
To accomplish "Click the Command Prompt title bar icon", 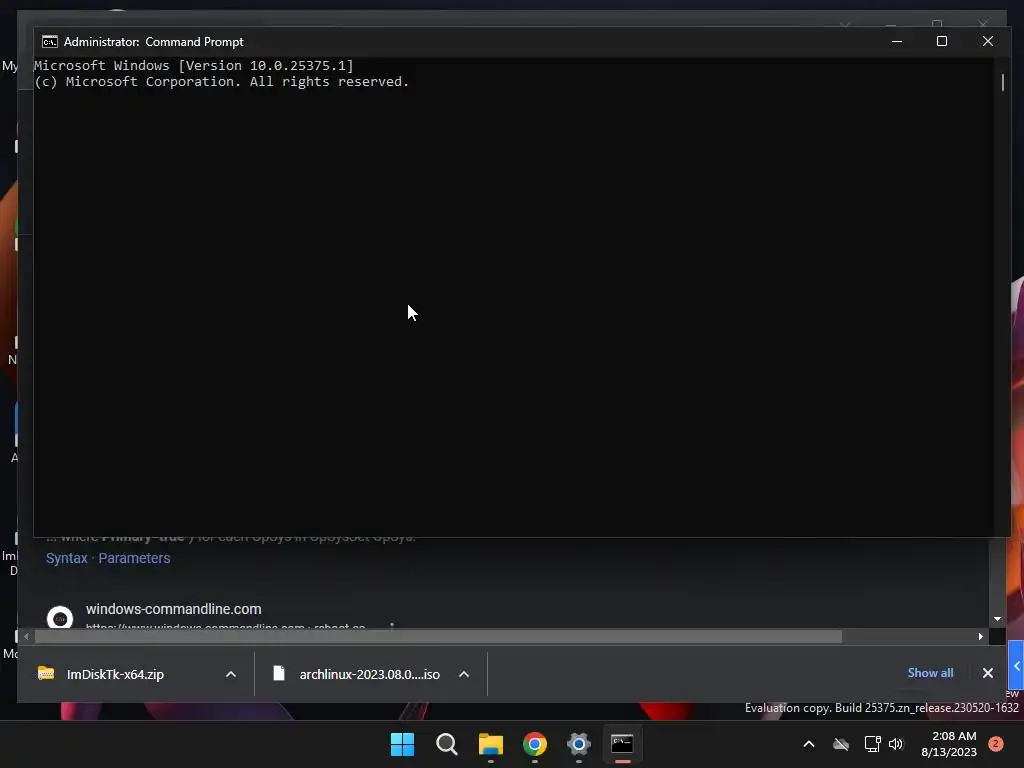I will click(x=50, y=42).
